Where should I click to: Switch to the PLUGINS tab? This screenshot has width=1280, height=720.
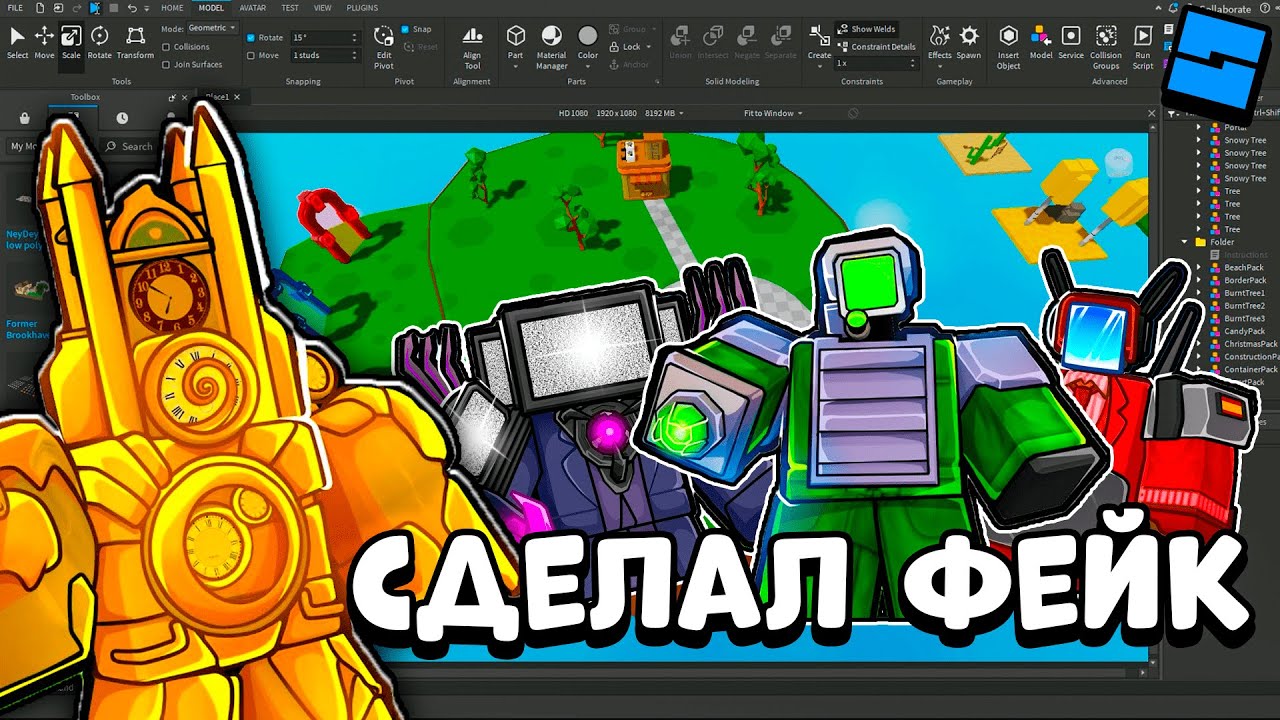tap(362, 7)
